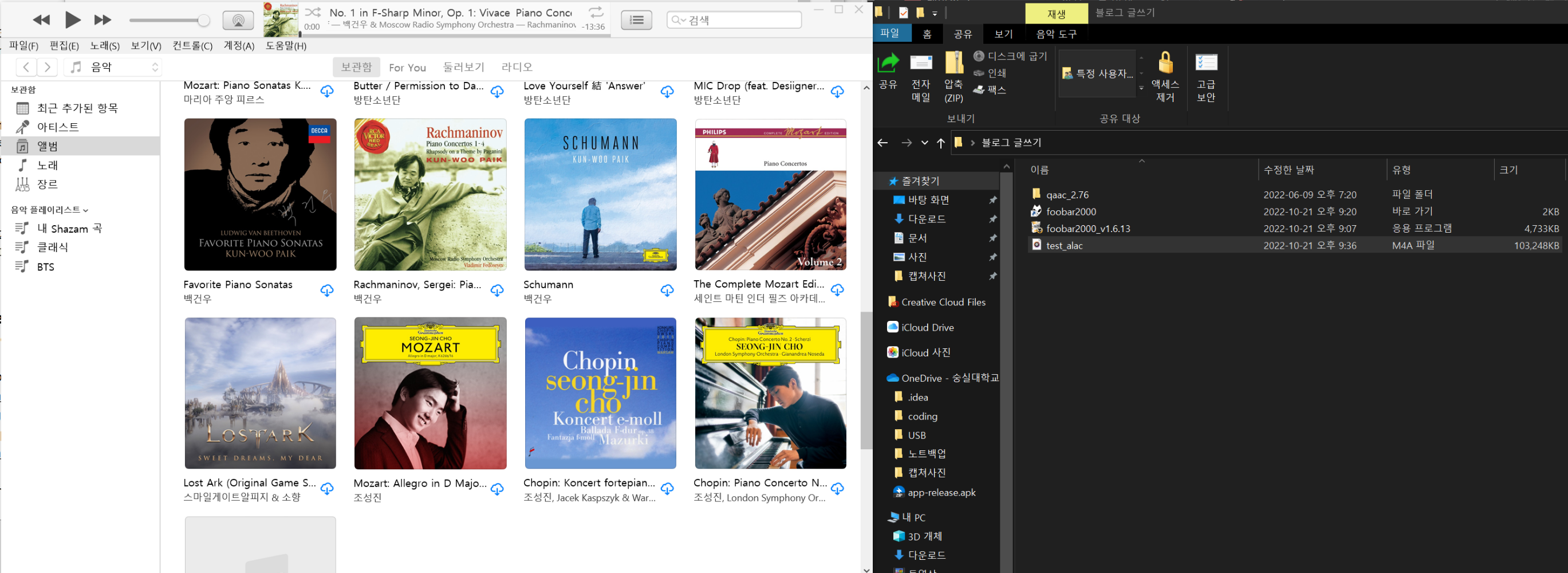Click 디스크에 굽기 in the ribbon
The height and width of the screenshot is (573, 1568).
tap(1010, 56)
